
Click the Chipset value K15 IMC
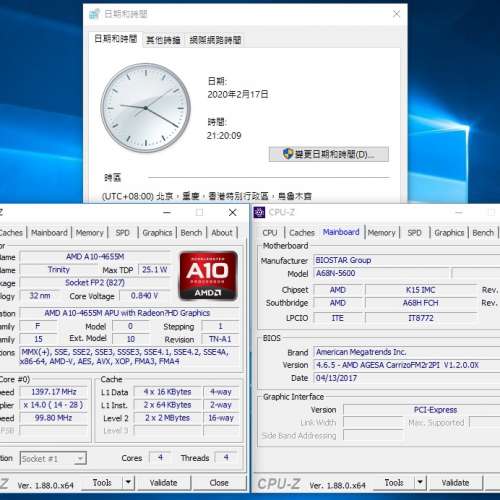click(x=421, y=290)
